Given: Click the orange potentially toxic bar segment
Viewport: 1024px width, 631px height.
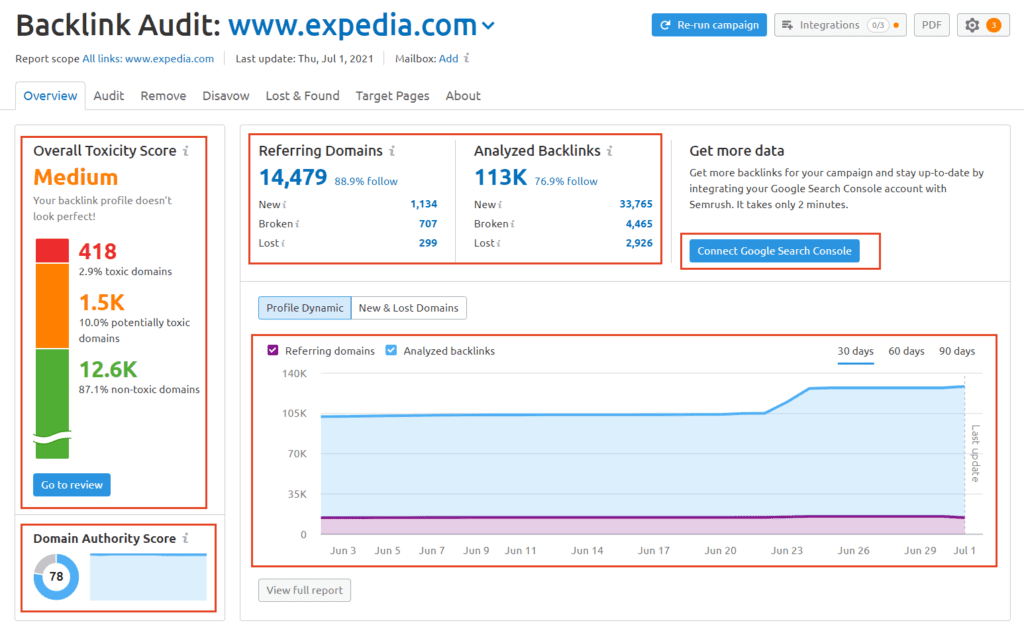Looking at the screenshot, I should [x=52, y=305].
